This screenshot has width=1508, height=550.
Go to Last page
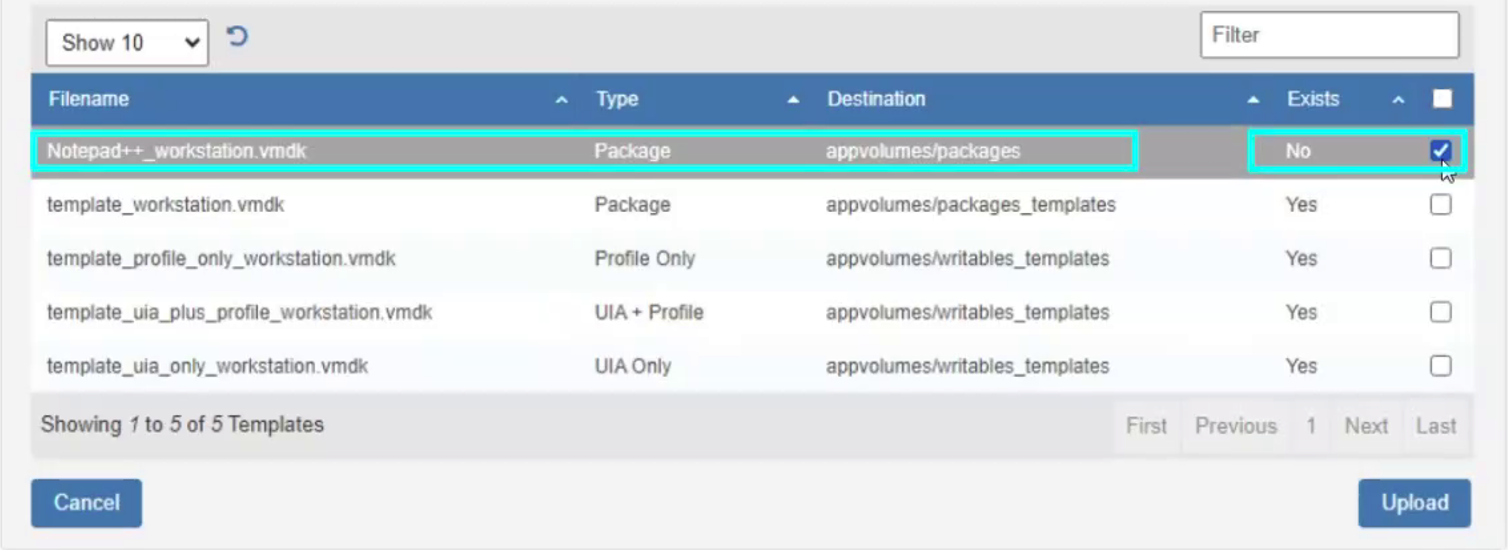pyautogui.click(x=1436, y=426)
